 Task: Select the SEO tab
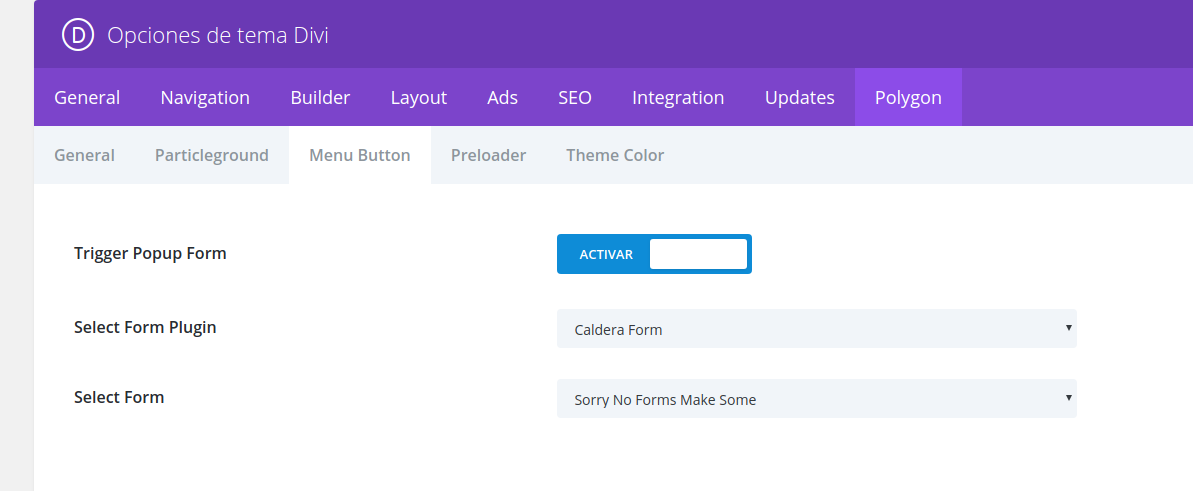[574, 97]
